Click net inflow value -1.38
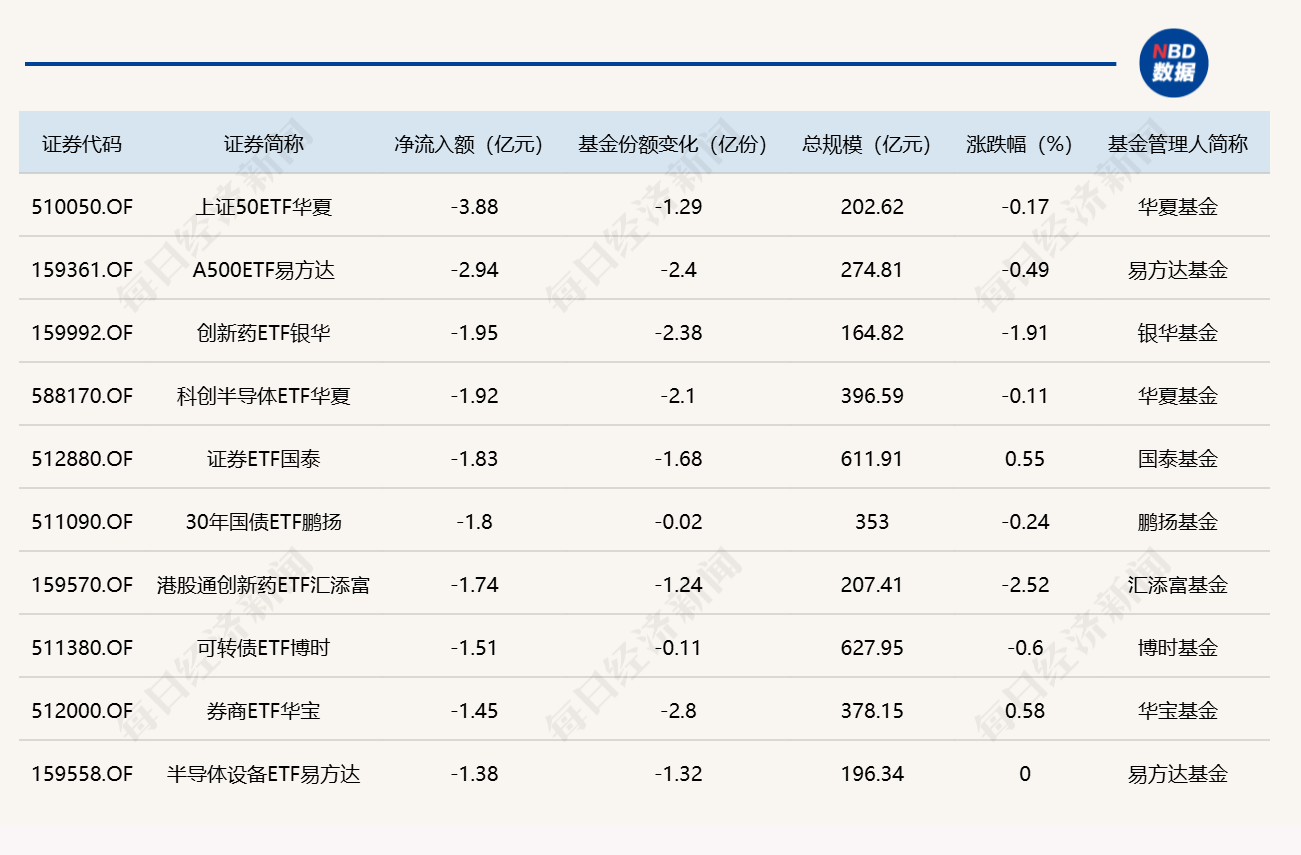The width and height of the screenshot is (1301, 855). click(474, 774)
